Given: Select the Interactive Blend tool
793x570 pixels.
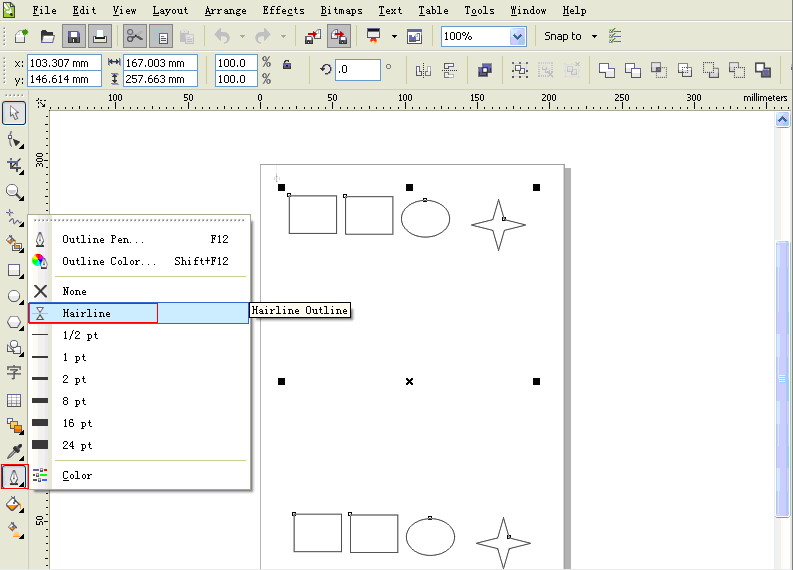Looking at the screenshot, I should [14, 426].
